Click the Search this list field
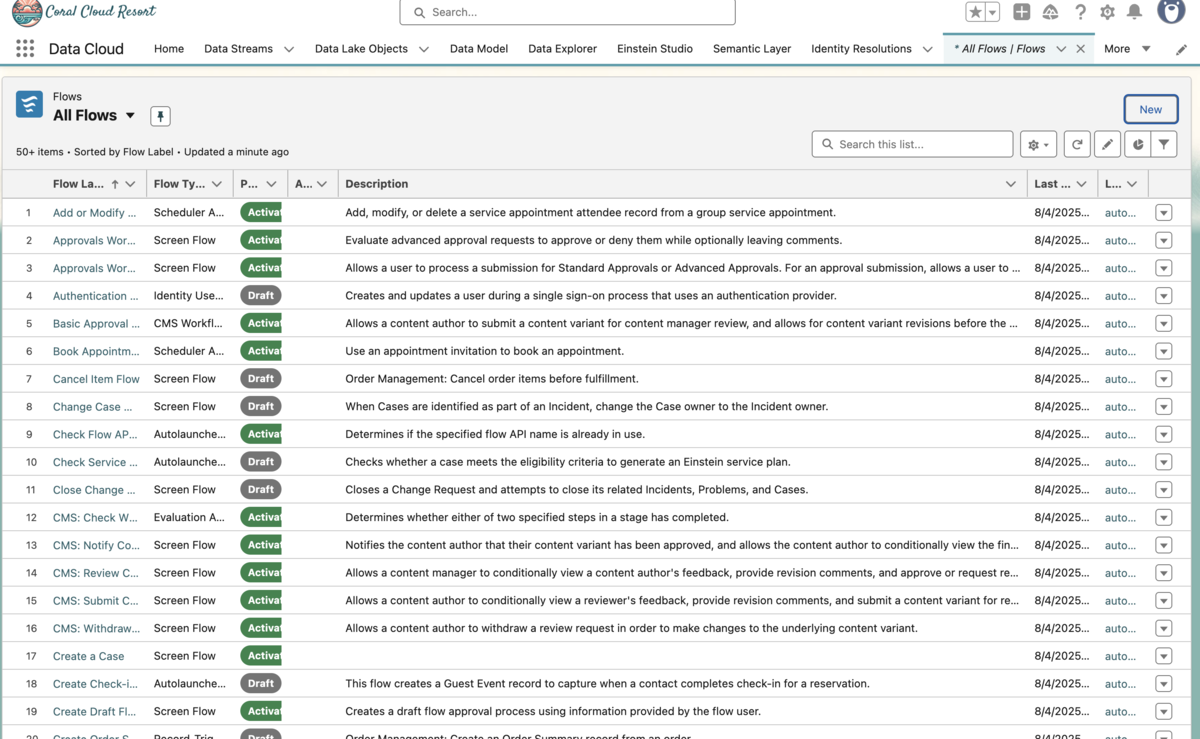 click(x=912, y=145)
